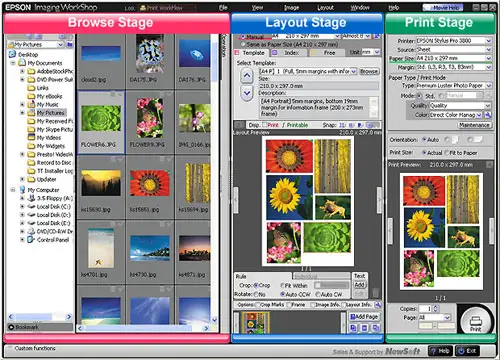
Task: Switch to the Free tab
Action: pyautogui.click(x=327, y=53)
